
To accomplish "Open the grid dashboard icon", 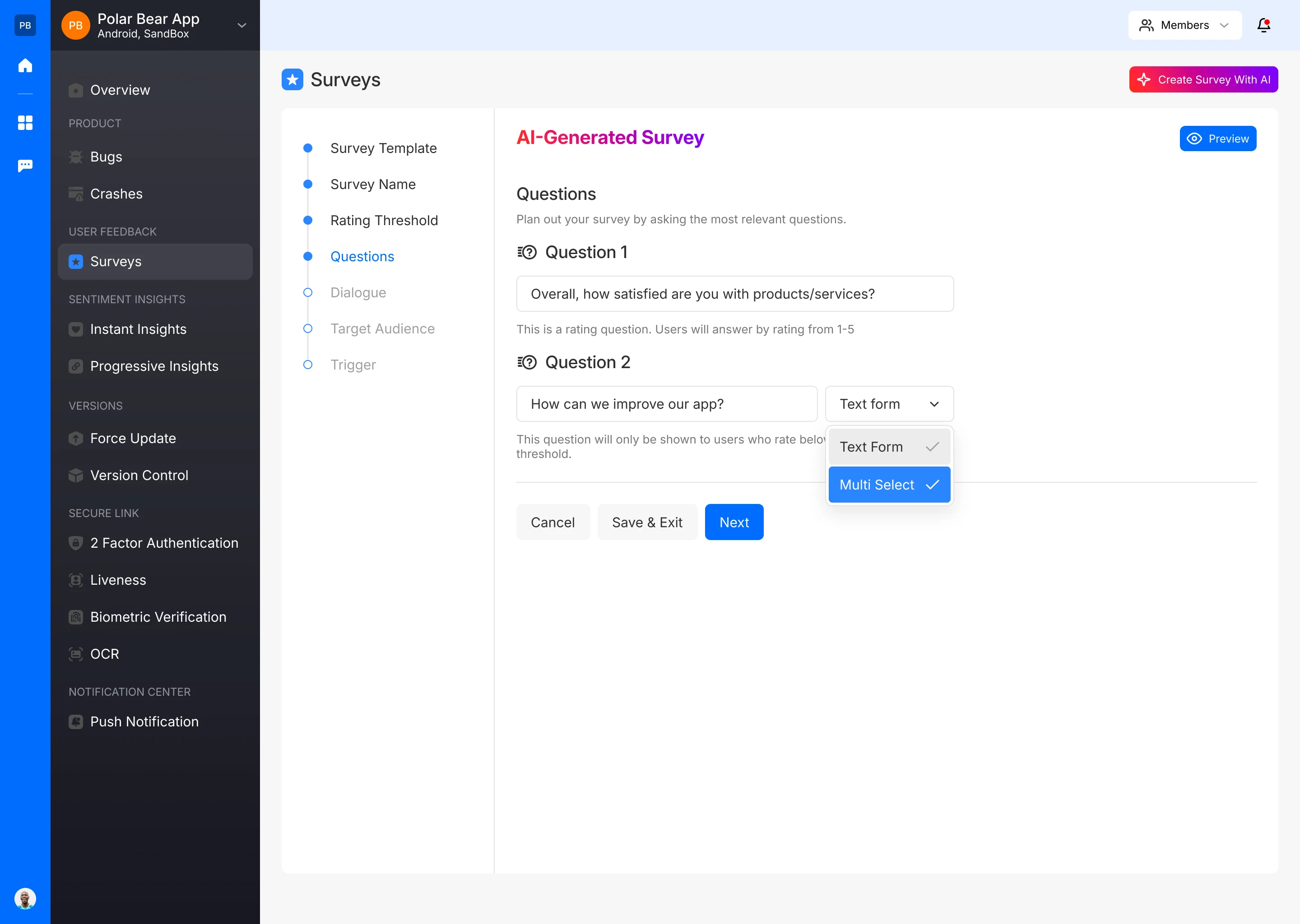I will coord(25,123).
